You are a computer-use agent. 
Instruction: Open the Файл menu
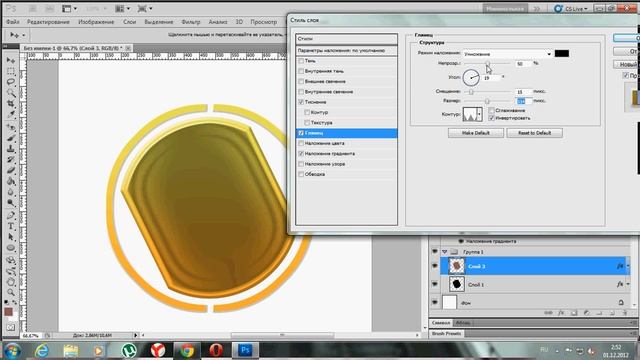click(13, 22)
